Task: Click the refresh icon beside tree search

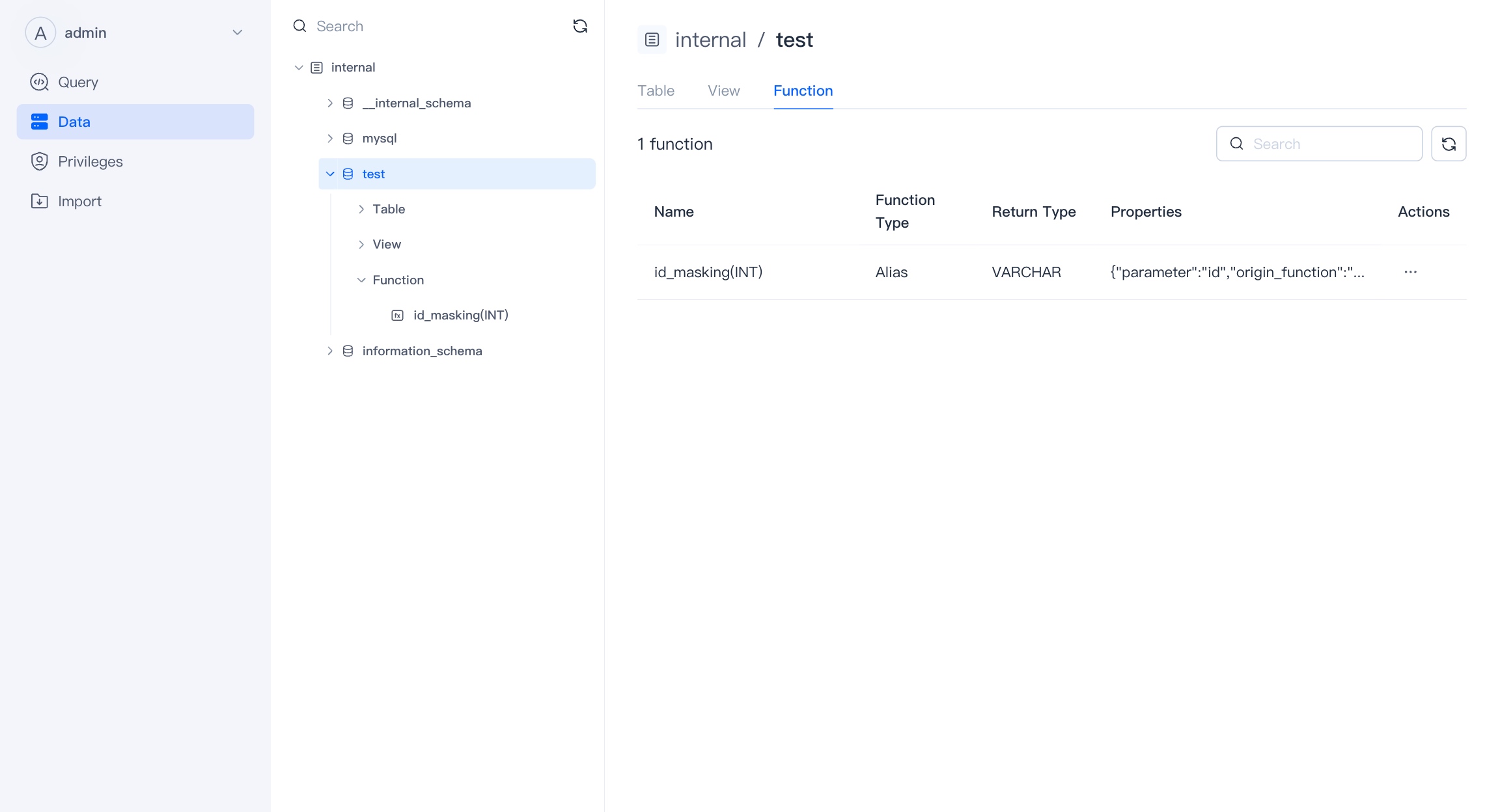Action: coord(579,26)
